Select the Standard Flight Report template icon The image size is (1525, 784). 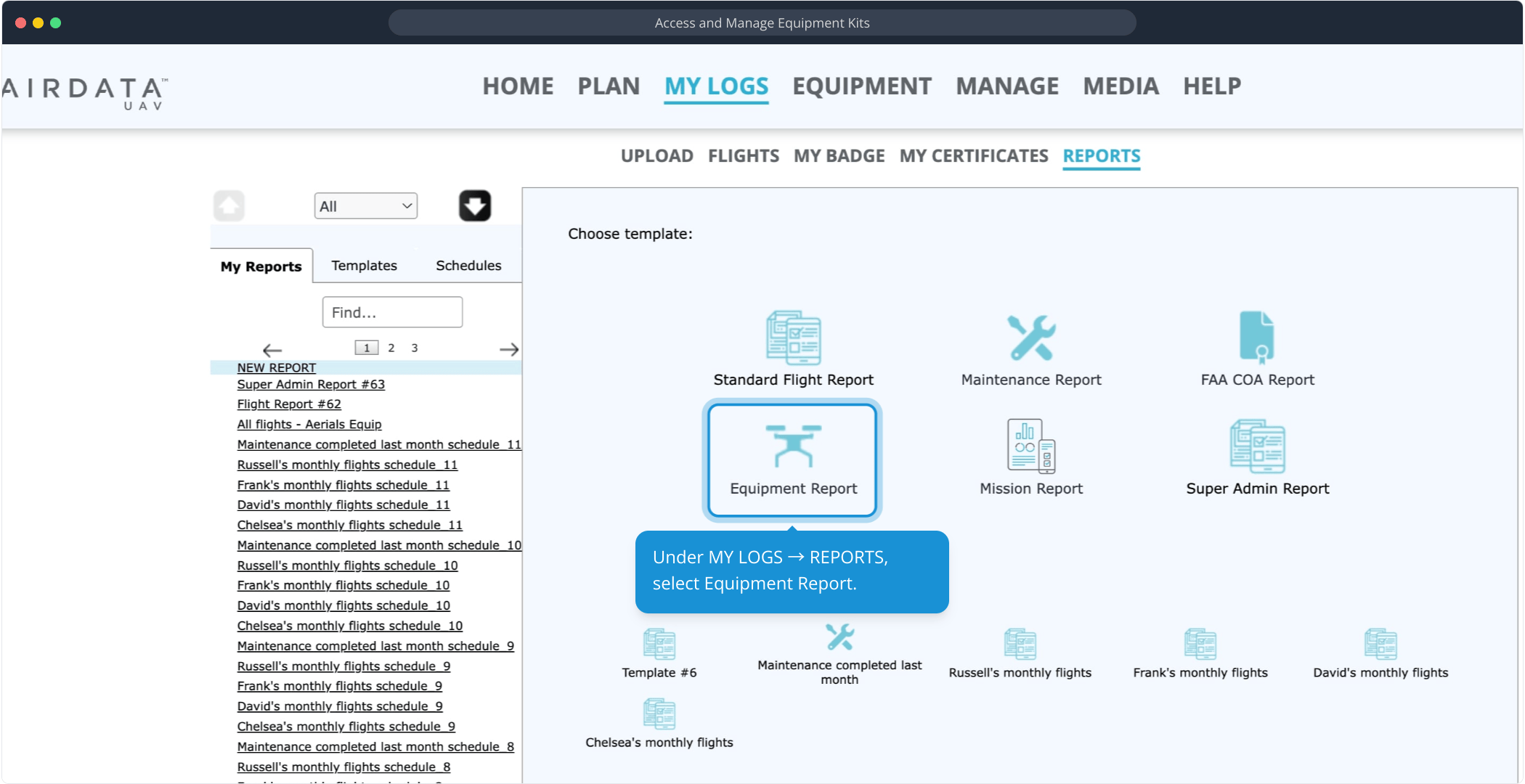793,338
